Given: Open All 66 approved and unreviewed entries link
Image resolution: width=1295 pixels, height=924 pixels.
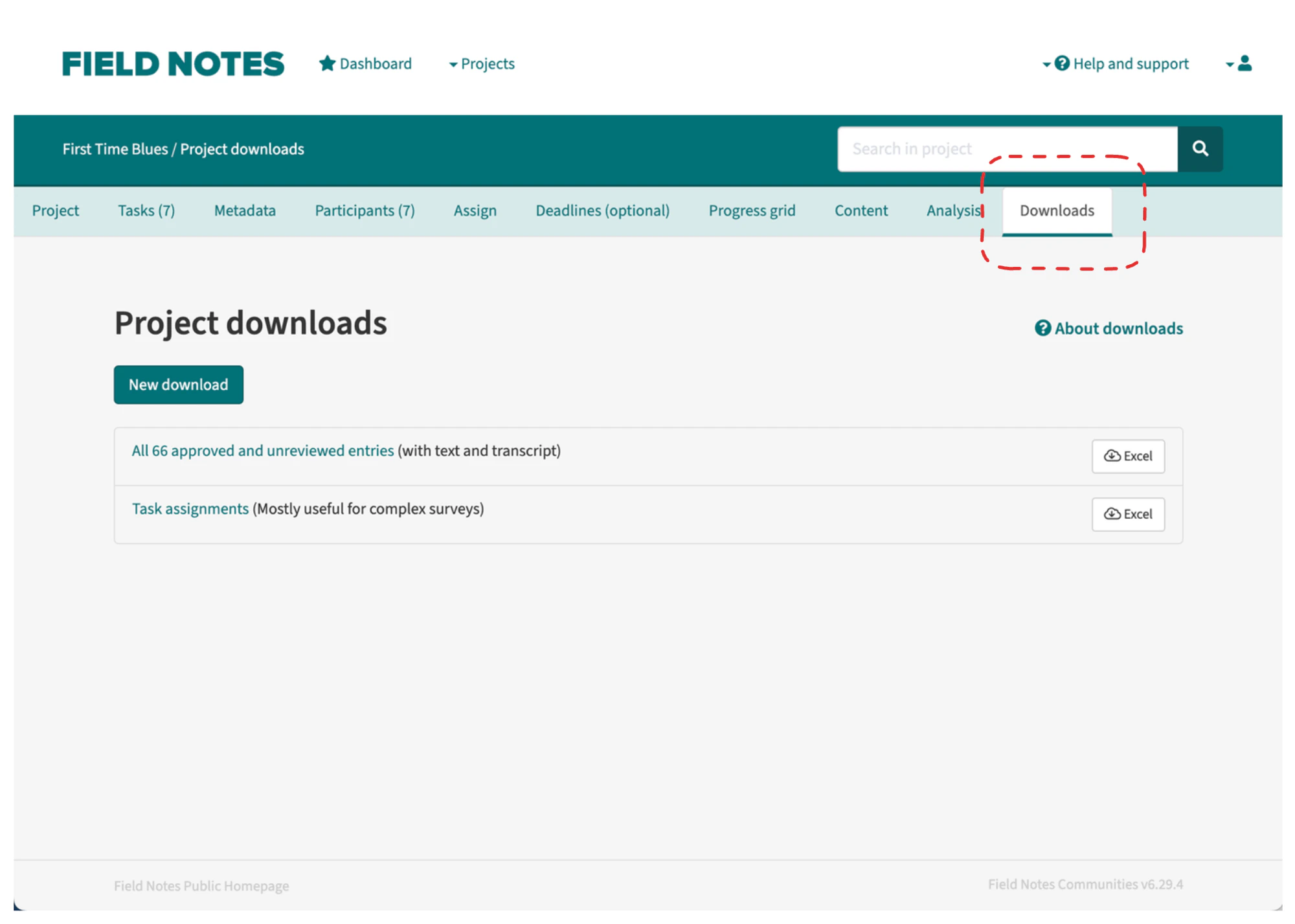Looking at the screenshot, I should 262,451.
